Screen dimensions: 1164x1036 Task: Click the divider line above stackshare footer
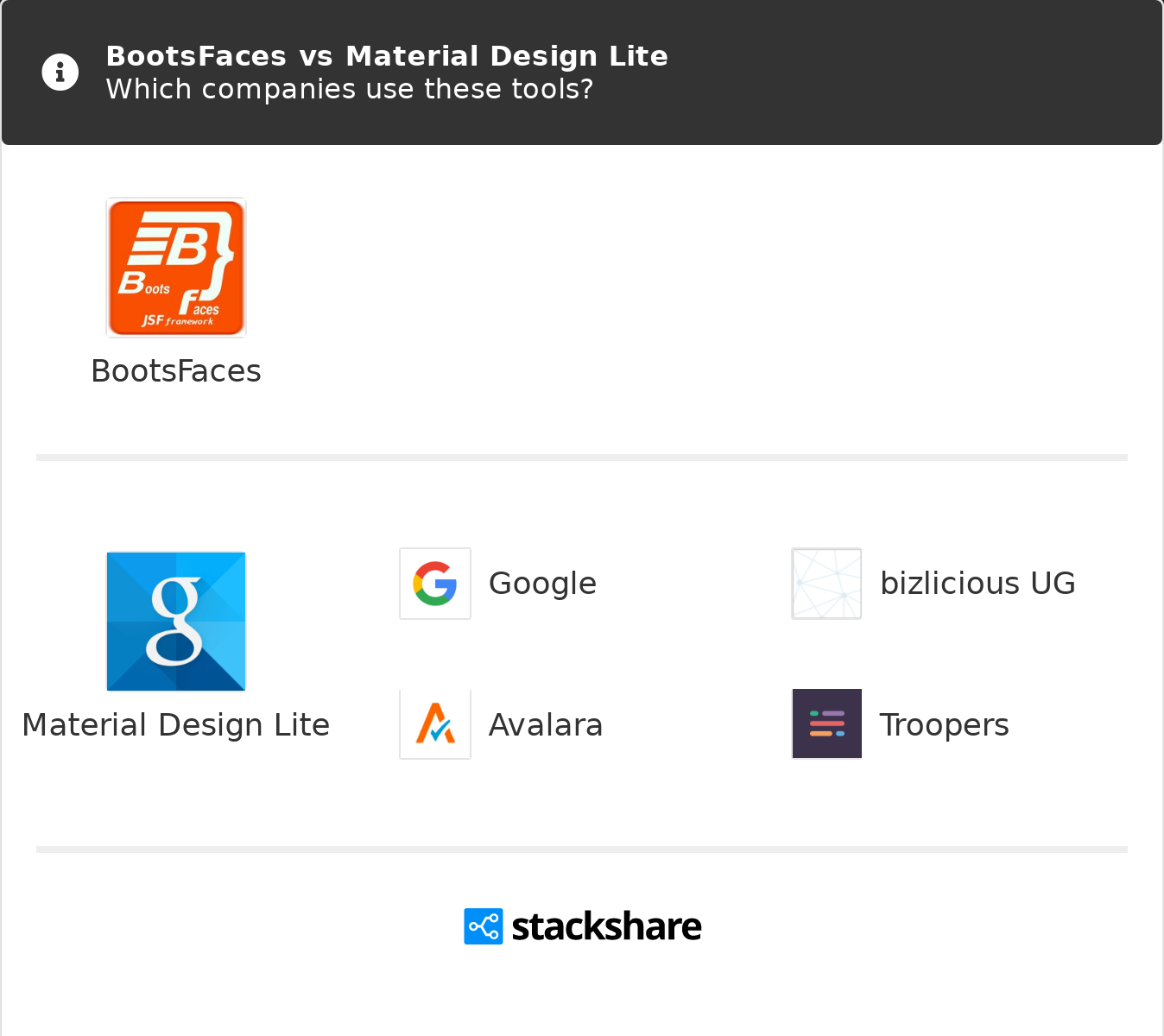pyautogui.click(x=582, y=850)
